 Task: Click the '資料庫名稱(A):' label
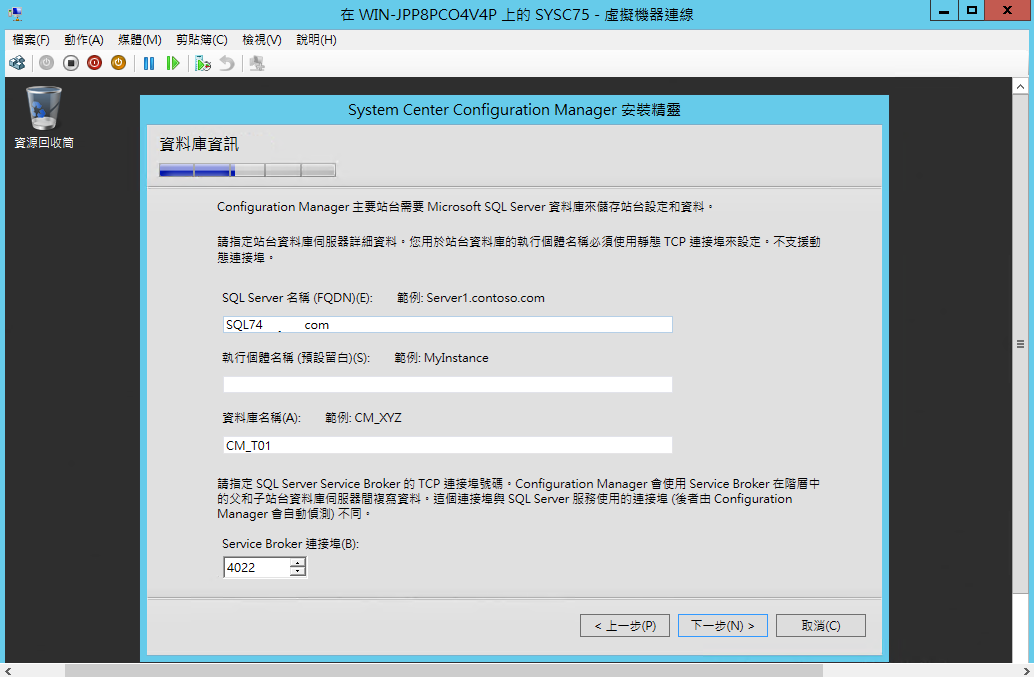click(261, 418)
